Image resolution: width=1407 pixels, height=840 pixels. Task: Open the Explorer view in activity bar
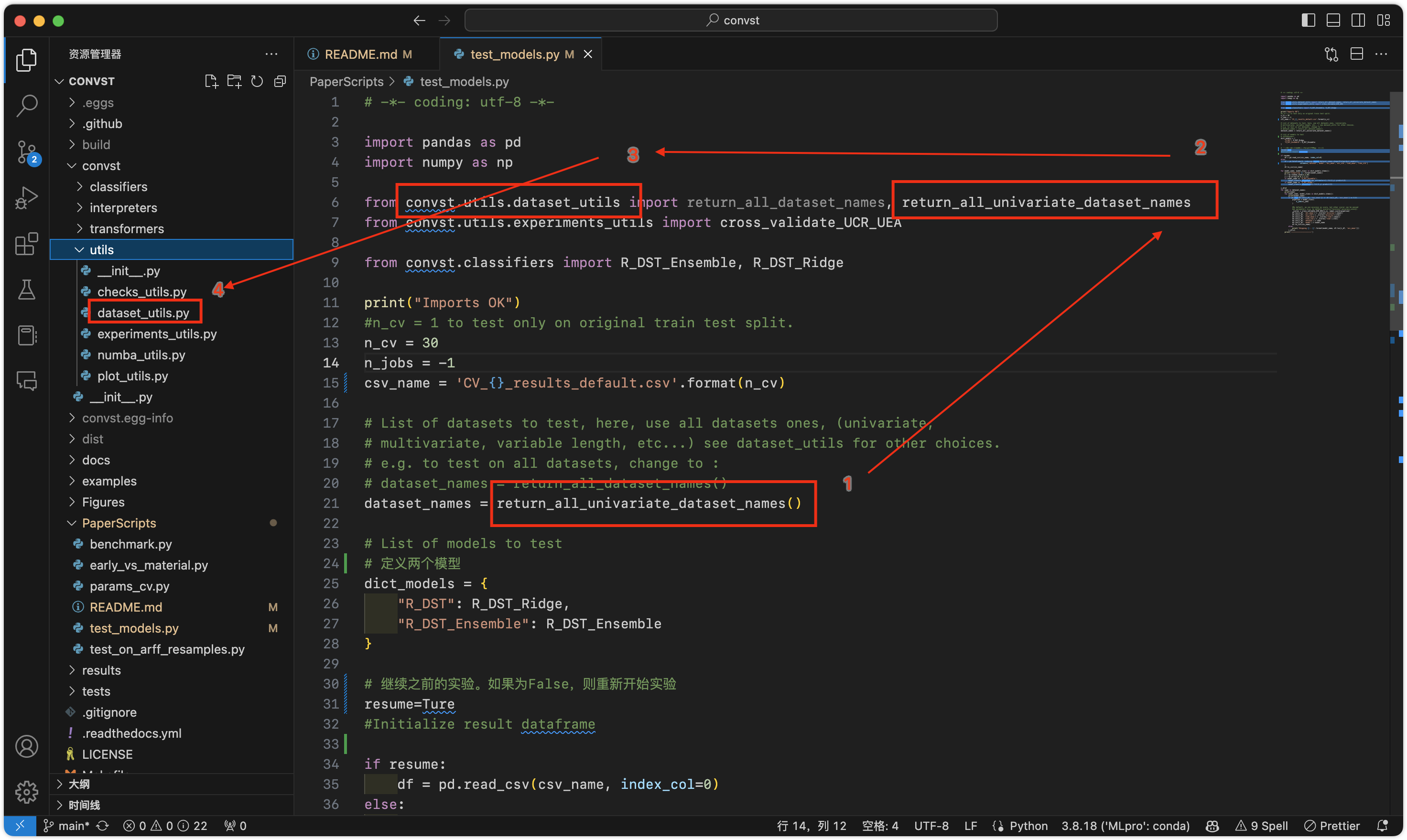pos(26,59)
